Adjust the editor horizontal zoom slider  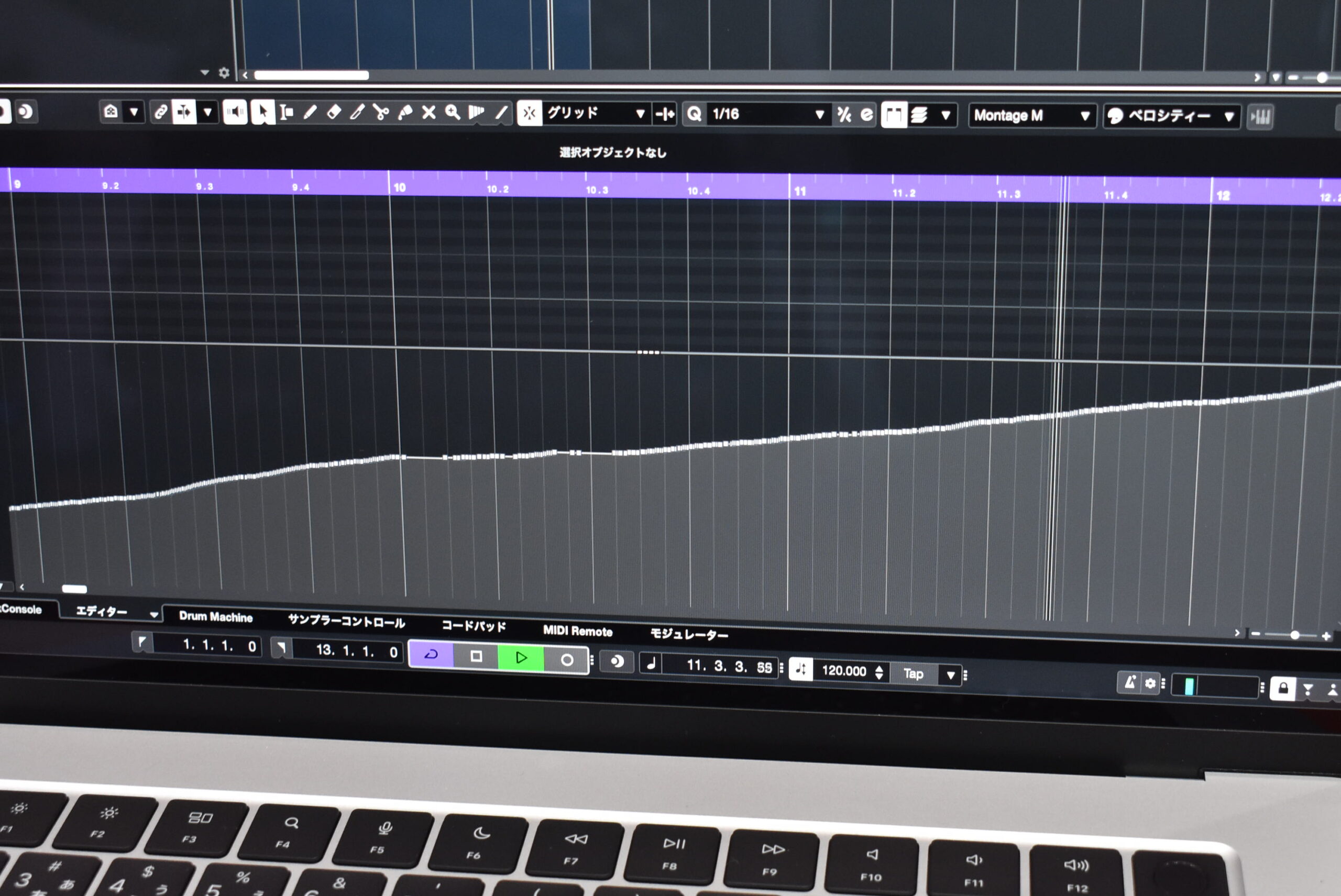(x=1295, y=635)
